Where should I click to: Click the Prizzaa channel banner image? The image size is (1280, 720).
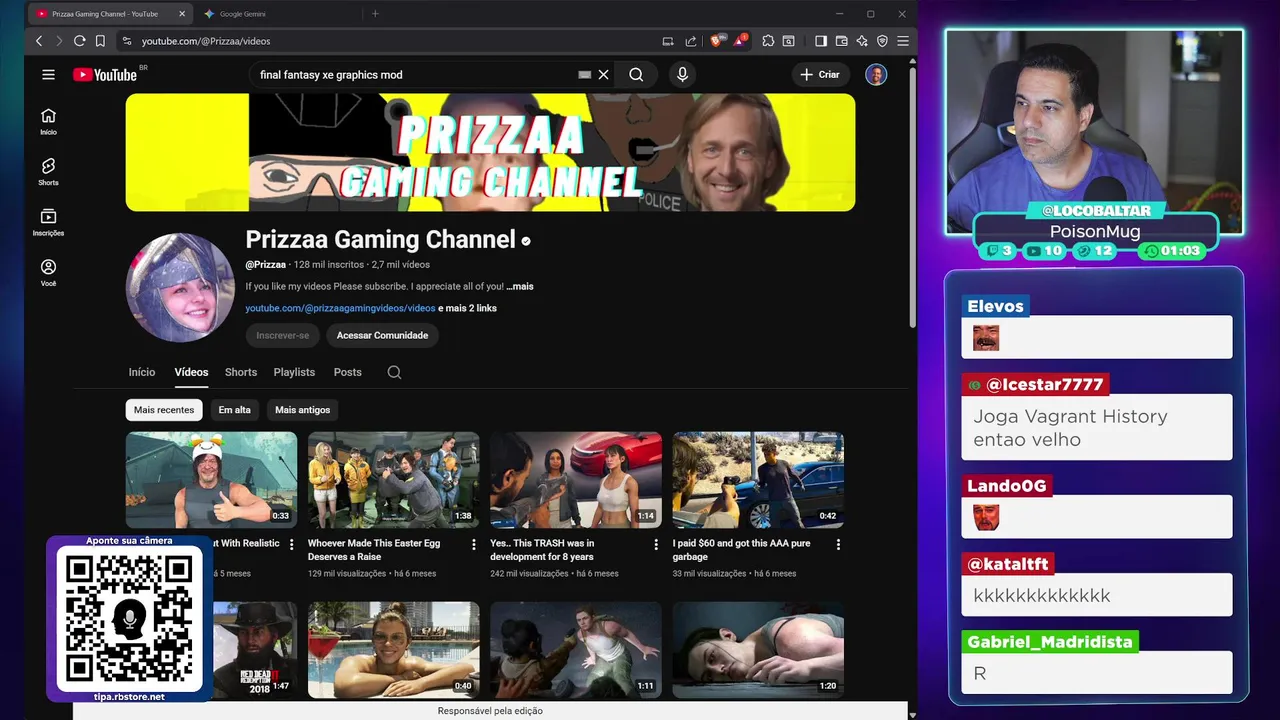(x=490, y=152)
